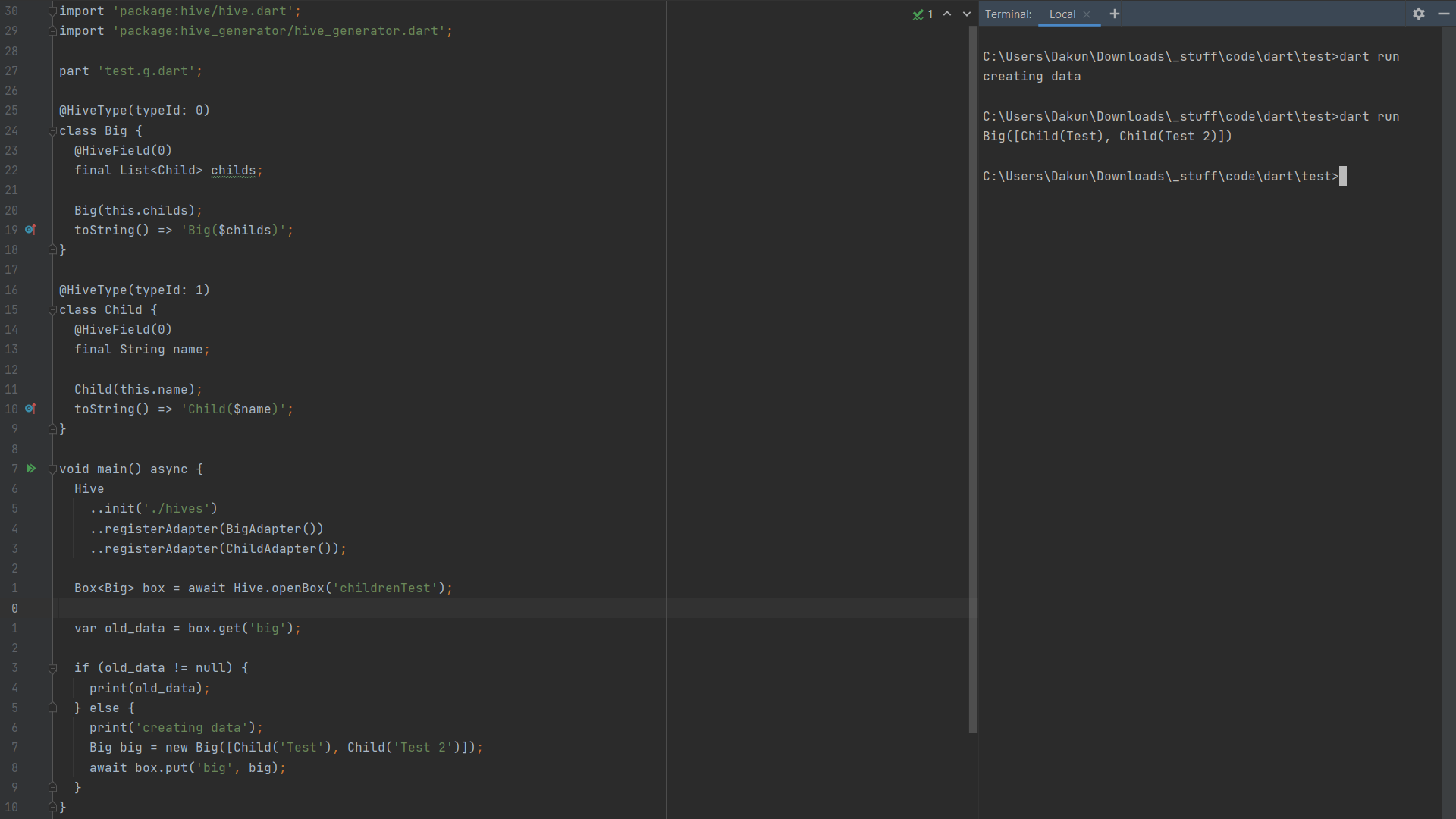Click overriding-method icon beside Child's toString
This screenshot has height=819, width=1456.
(x=31, y=409)
